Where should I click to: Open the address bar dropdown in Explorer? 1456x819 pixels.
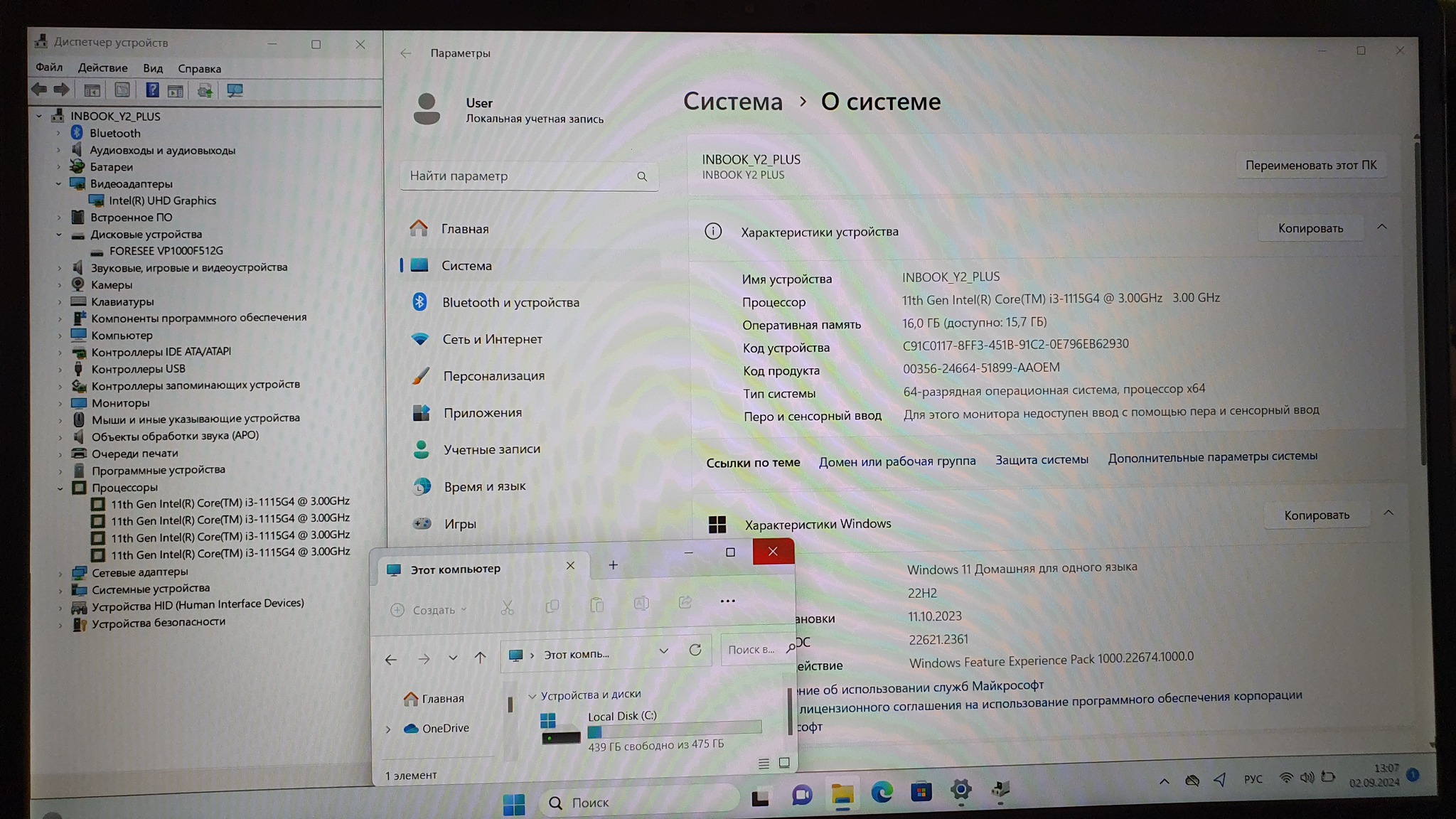(663, 651)
